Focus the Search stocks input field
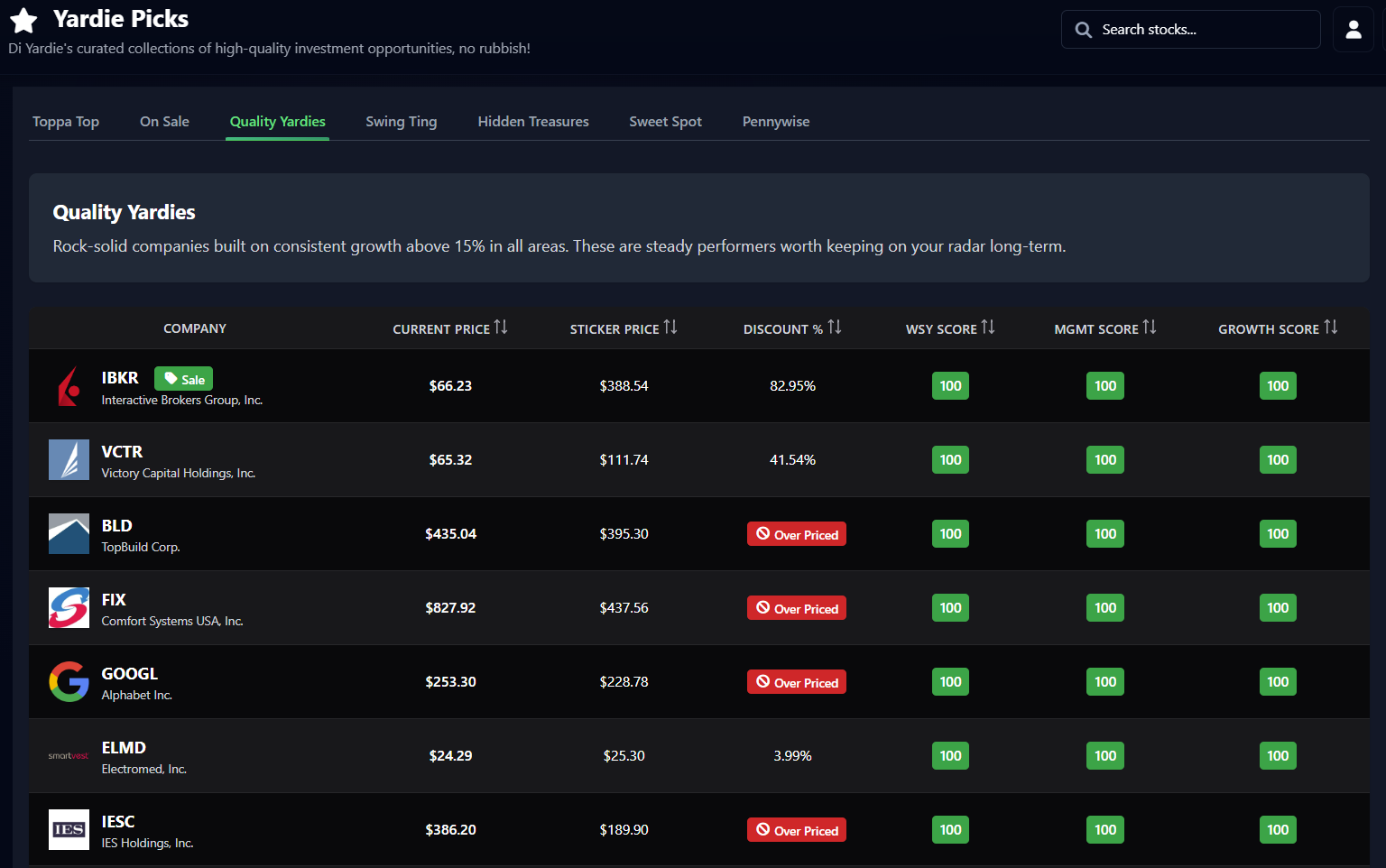 [x=1191, y=30]
